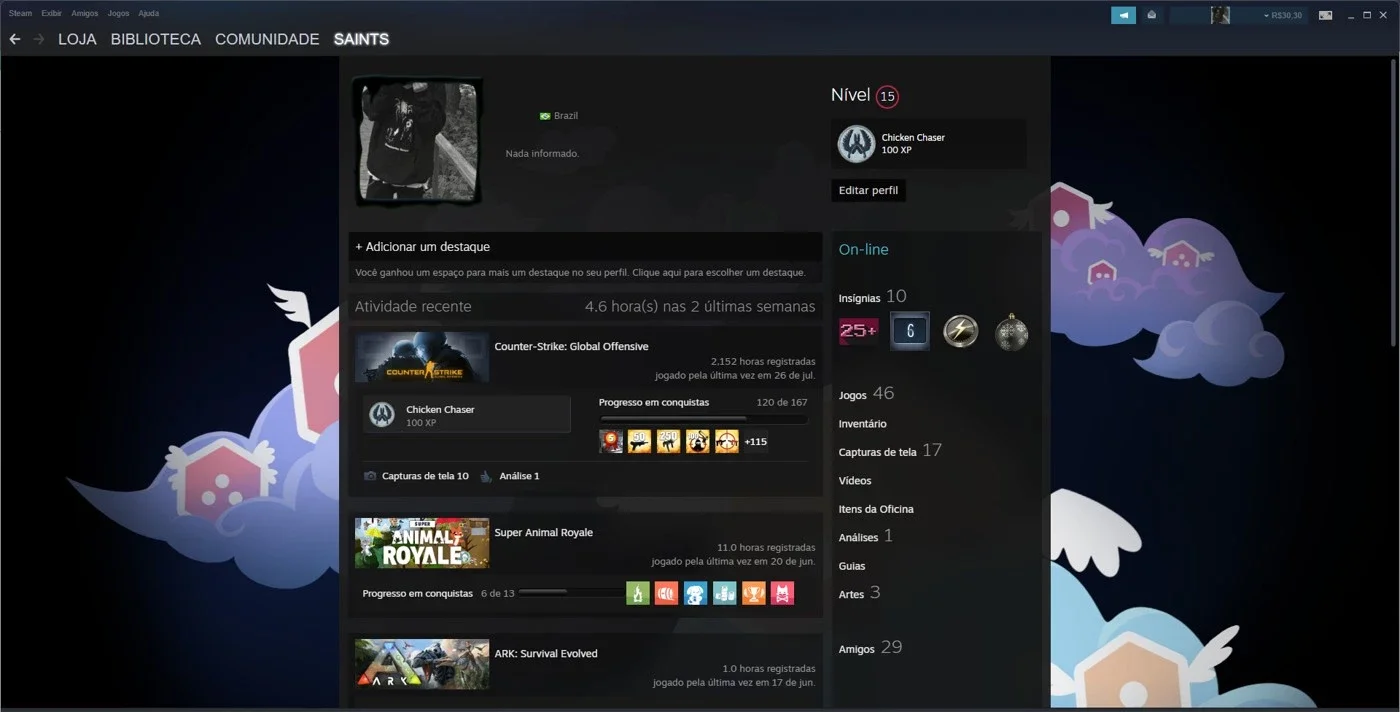
Task: Click the level 15 circle badge
Action: [887, 97]
